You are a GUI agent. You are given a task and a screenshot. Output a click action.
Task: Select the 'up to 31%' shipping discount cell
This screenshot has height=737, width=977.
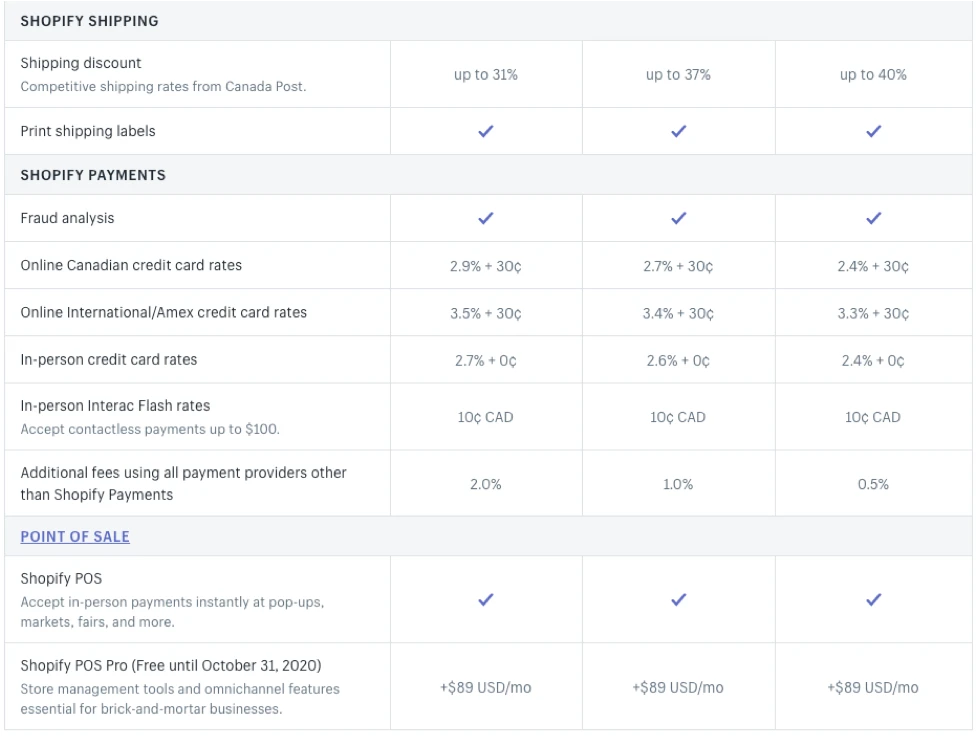485,75
